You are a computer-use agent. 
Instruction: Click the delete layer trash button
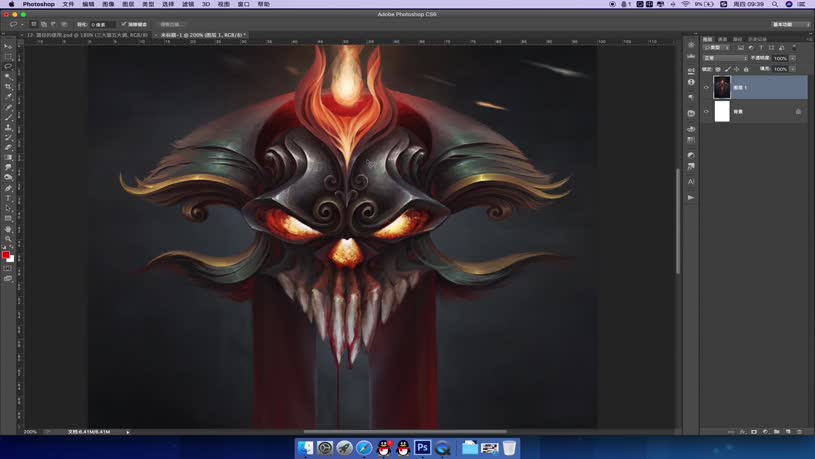click(x=799, y=432)
